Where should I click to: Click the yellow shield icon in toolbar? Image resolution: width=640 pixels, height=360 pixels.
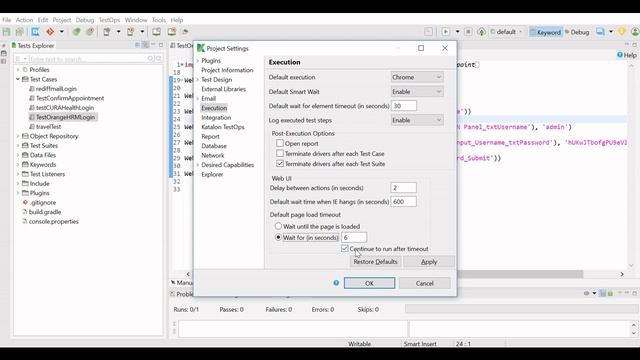point(622,32)
